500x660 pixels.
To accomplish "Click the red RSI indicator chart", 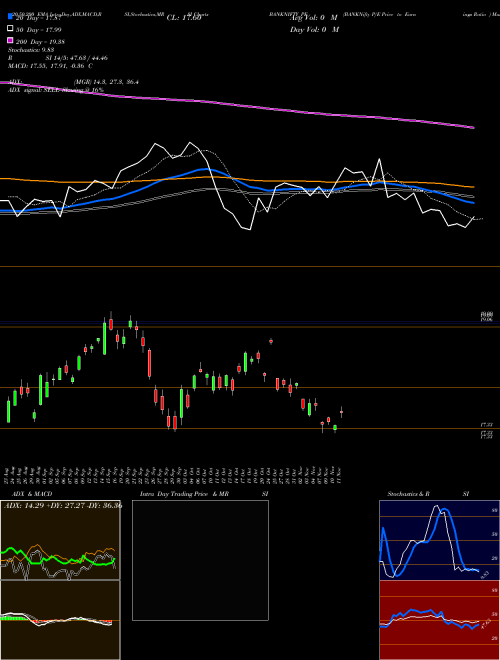I will [439, 620].
